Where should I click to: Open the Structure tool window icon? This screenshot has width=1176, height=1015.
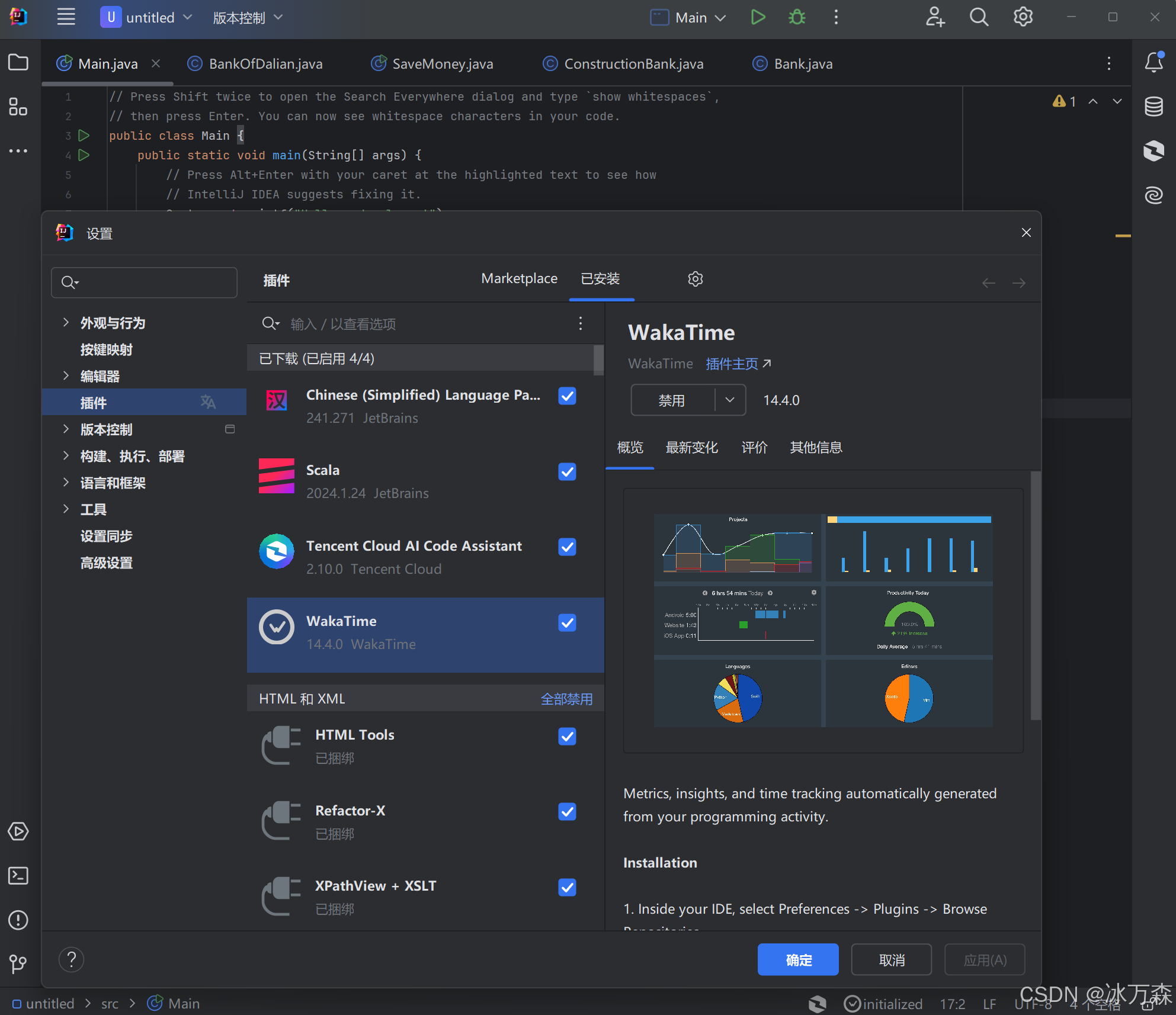18,107
